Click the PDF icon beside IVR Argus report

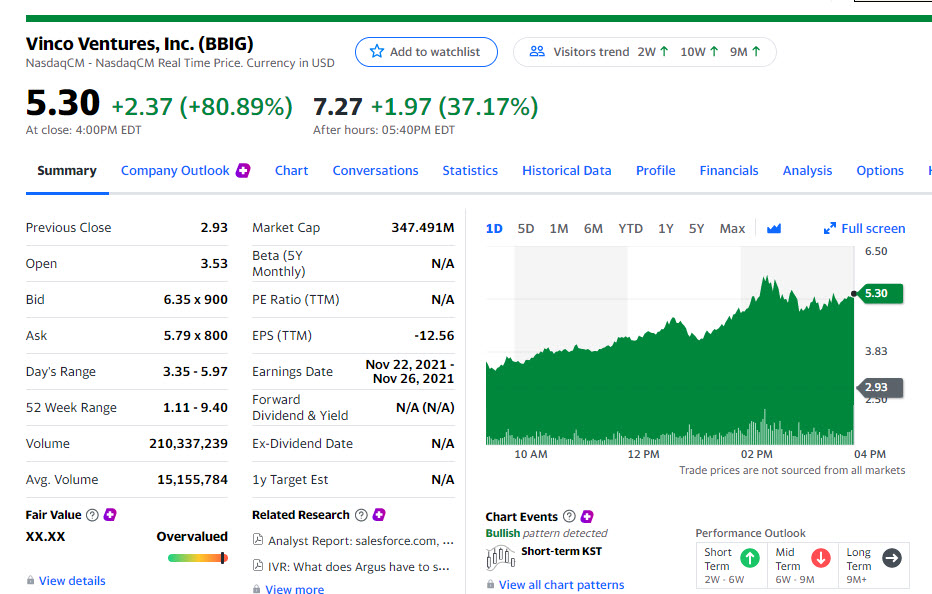pyautogui.click(x=258, y=565)
